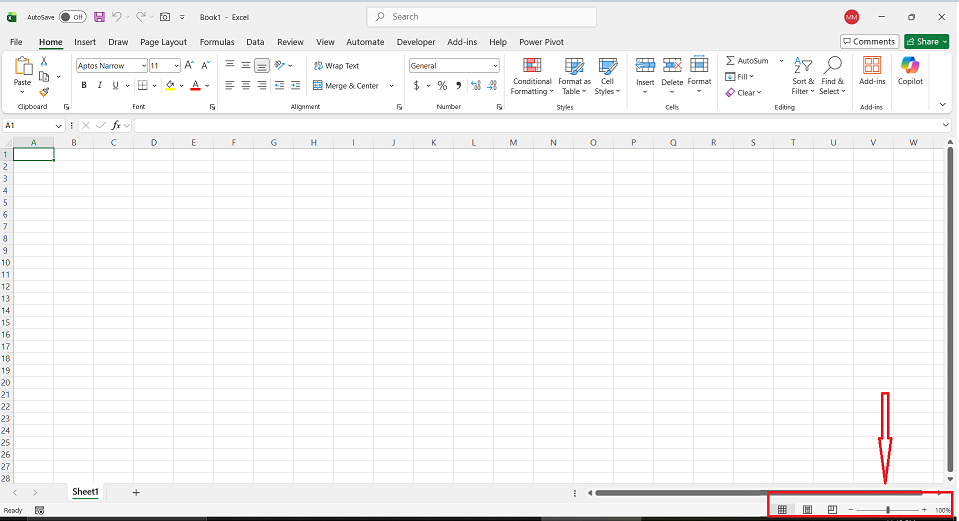Click the fill color yellow bucket
959x521 pixels.
click(170, 86)
